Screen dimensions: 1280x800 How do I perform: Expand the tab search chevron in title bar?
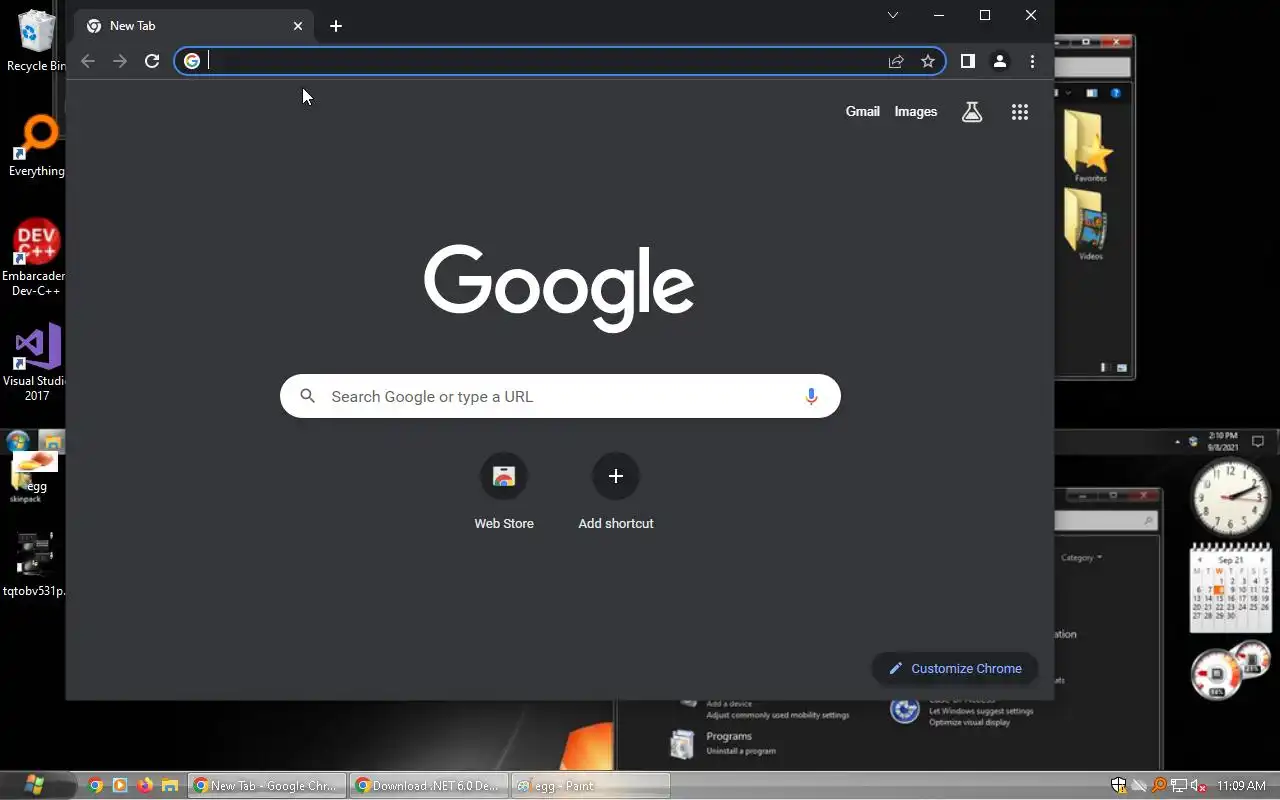pos(893,15)
